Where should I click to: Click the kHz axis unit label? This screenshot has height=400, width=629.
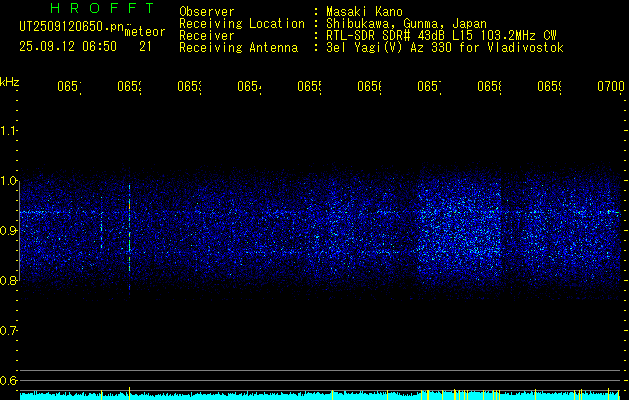tap(10, 82)
